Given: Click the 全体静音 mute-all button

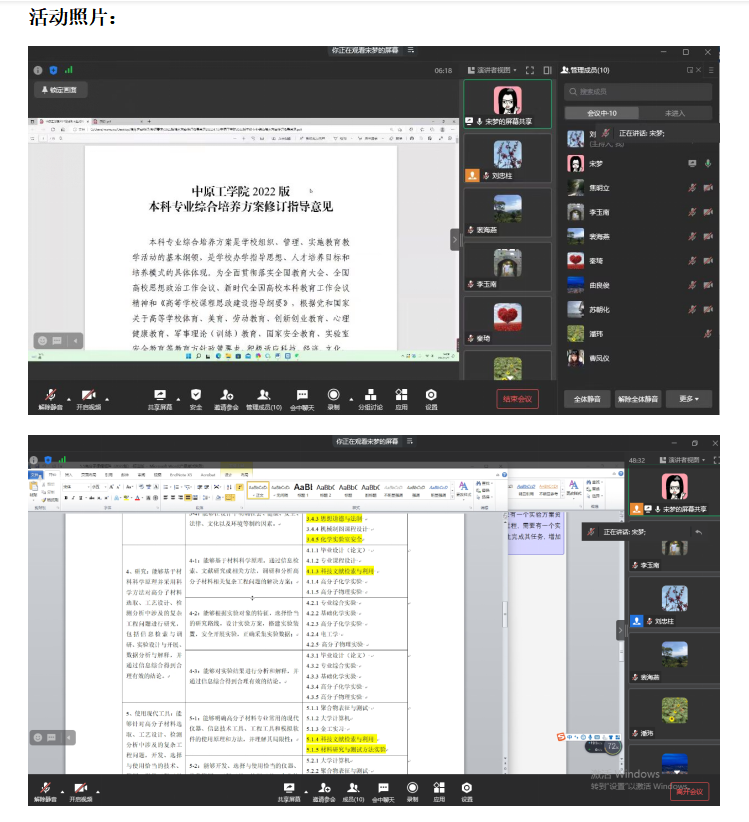Looking at the screenshot, I should [586, 398].
